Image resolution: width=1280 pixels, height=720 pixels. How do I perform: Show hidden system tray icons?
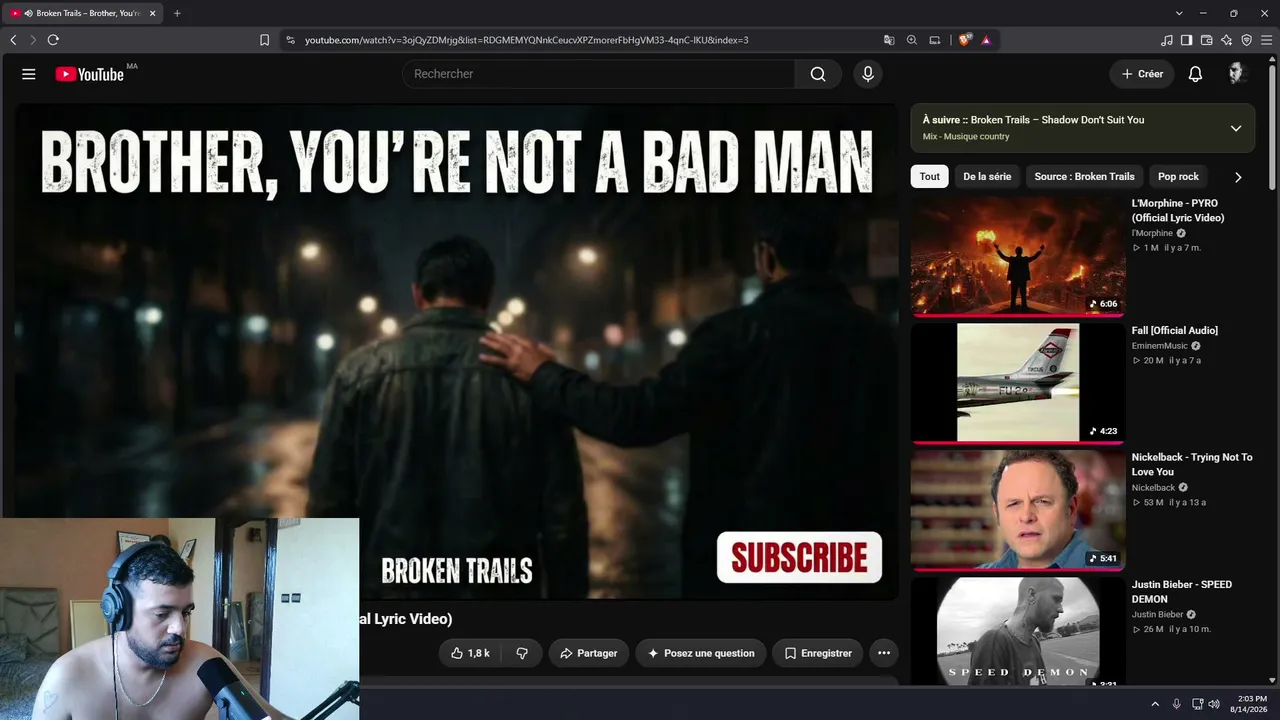(1155, 704)
